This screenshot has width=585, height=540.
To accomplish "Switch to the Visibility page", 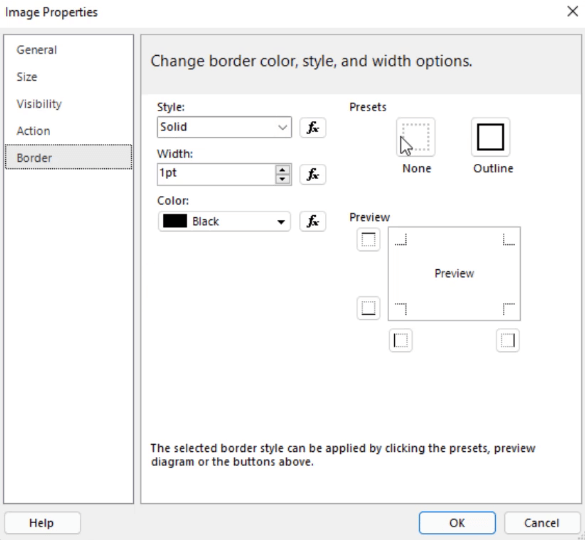I will (39, 104).
